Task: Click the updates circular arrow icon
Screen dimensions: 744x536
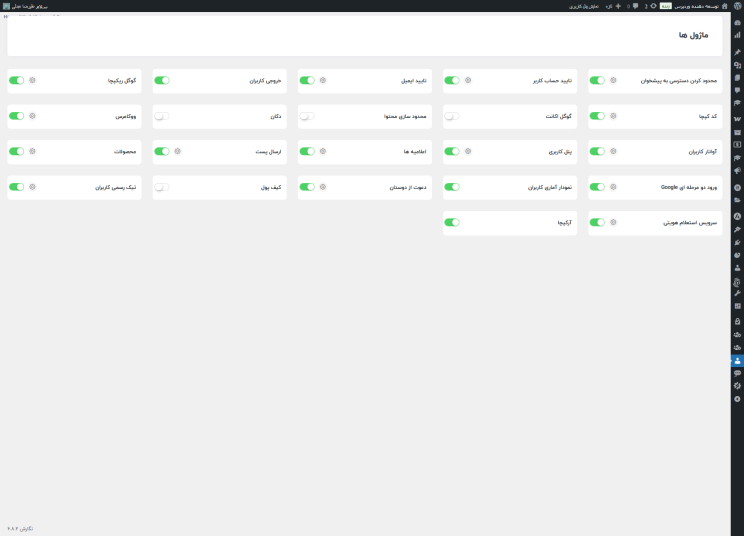Action: (653, 6)
